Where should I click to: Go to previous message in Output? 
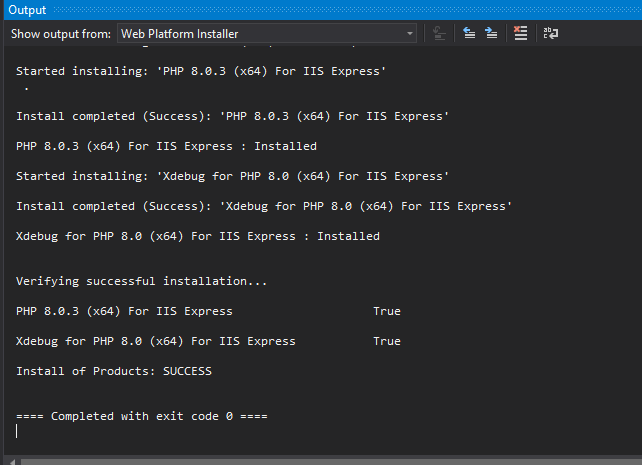(469, 33)
